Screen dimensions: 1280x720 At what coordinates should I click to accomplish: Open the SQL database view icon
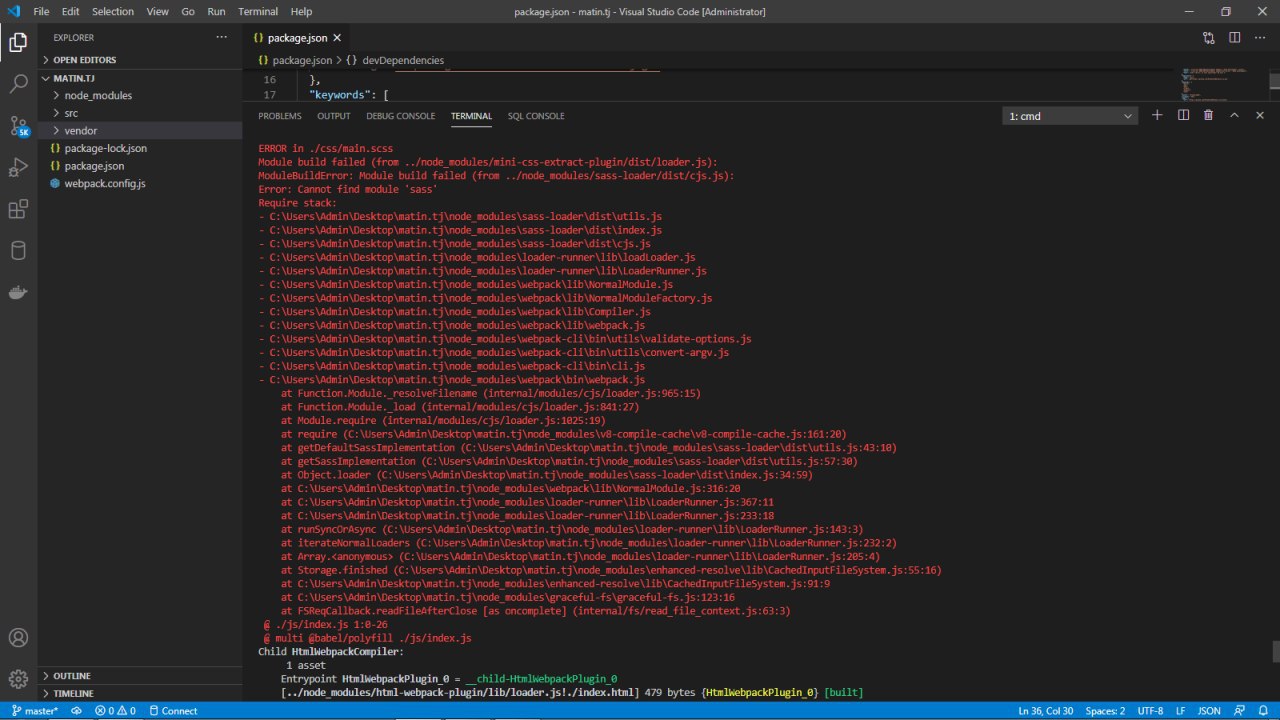(18, 251)
